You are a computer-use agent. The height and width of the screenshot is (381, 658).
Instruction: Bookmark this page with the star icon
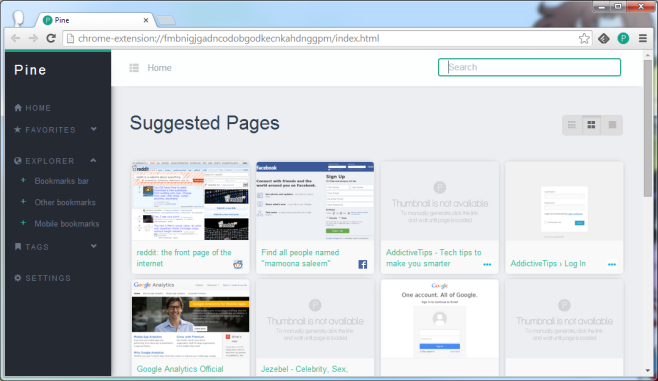584,39
